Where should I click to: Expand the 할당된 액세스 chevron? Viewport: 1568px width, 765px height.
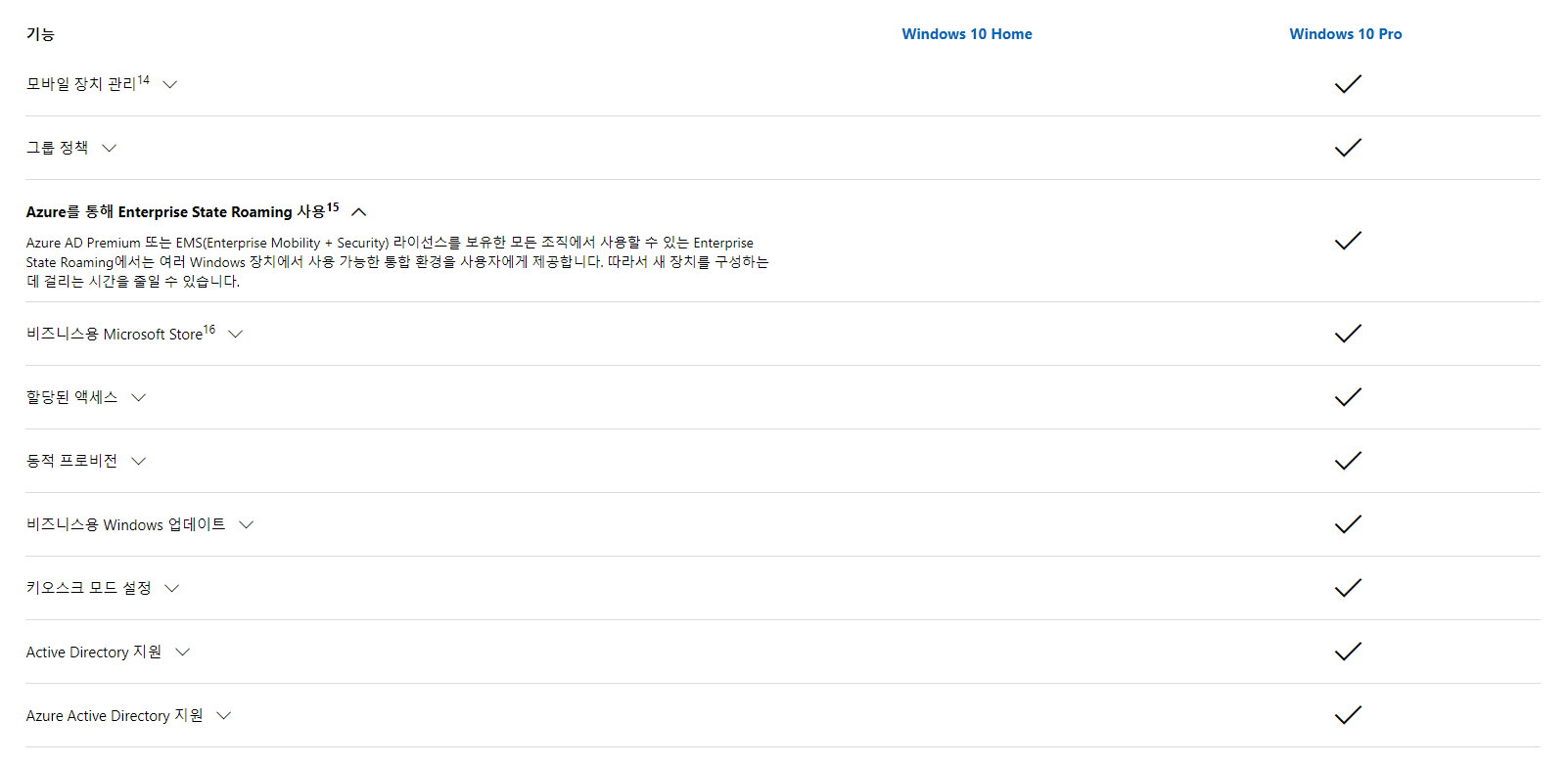pos(139,397)
